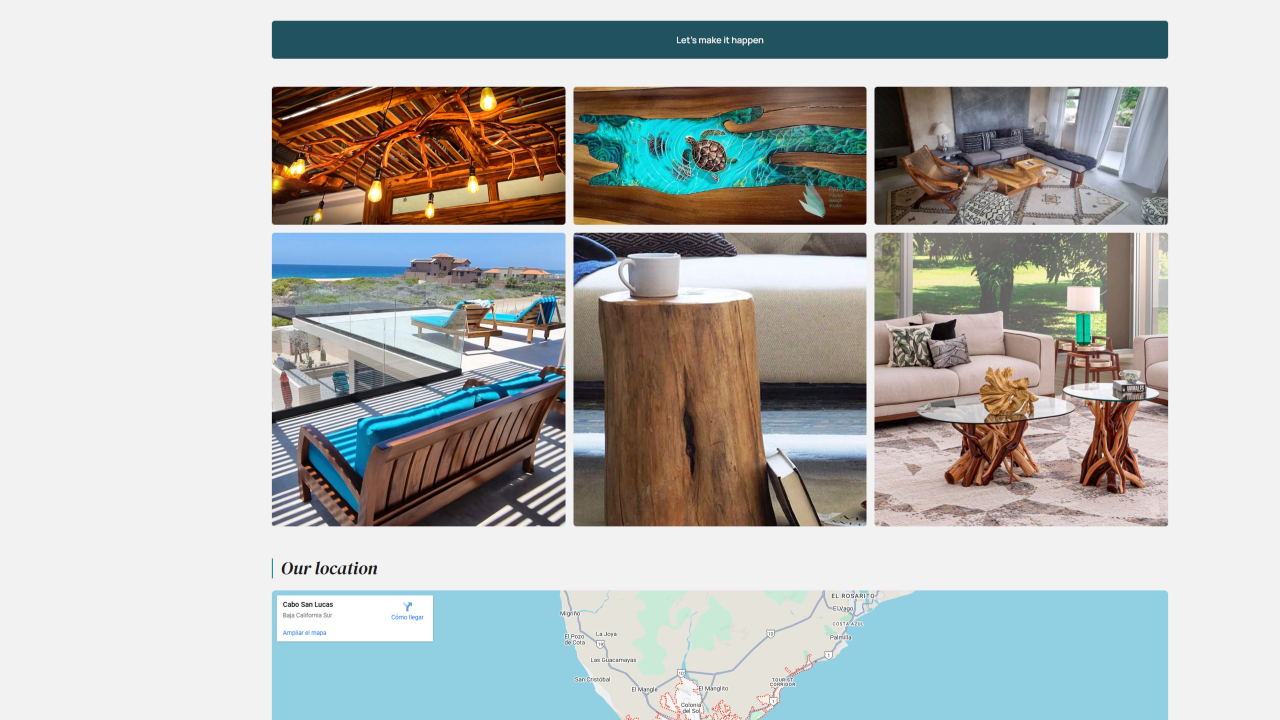Open the sea turtle resin table photo
Viewport: 1280px width, 720px height.
click(720, 156)
